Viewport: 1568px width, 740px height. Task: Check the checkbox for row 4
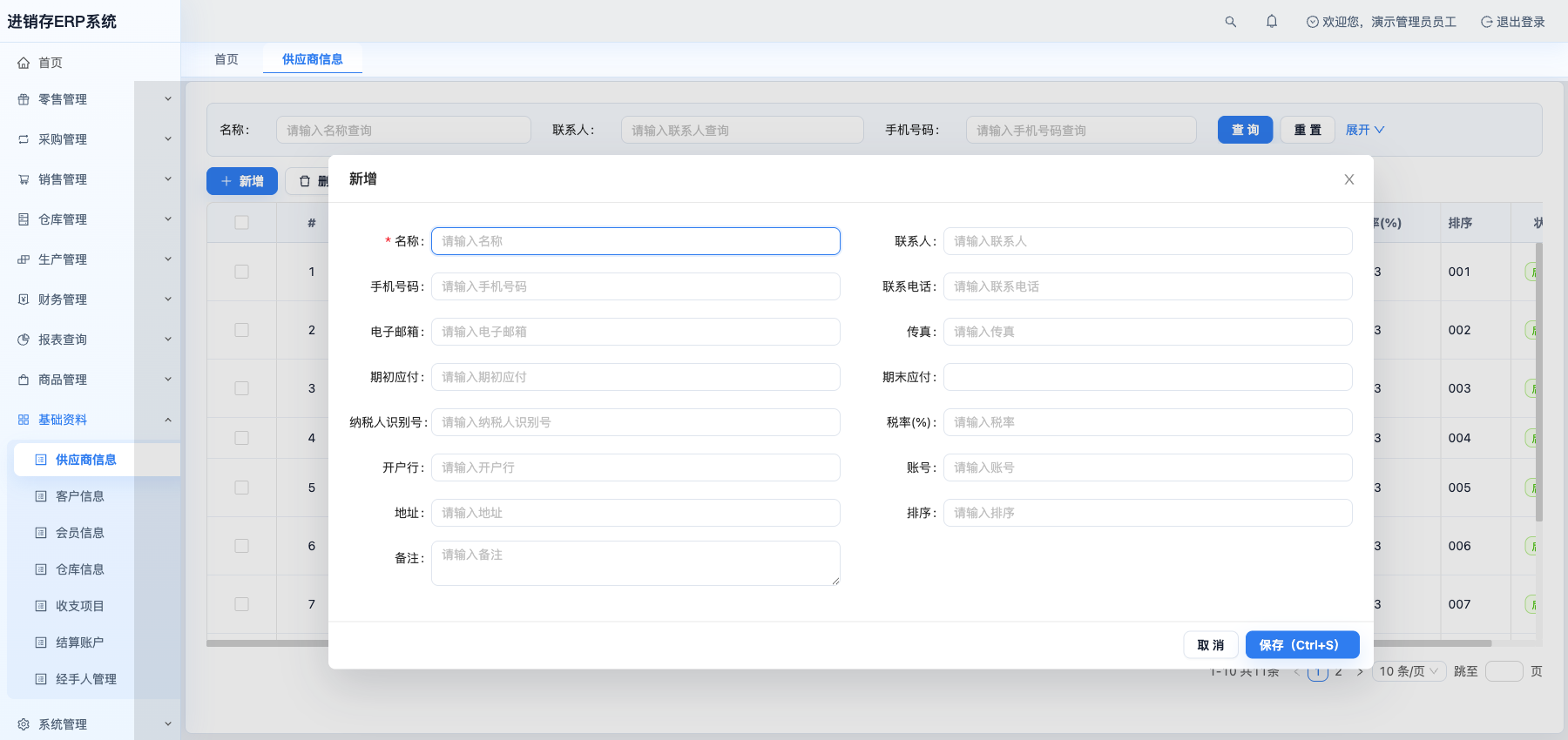tap(242, 438)
